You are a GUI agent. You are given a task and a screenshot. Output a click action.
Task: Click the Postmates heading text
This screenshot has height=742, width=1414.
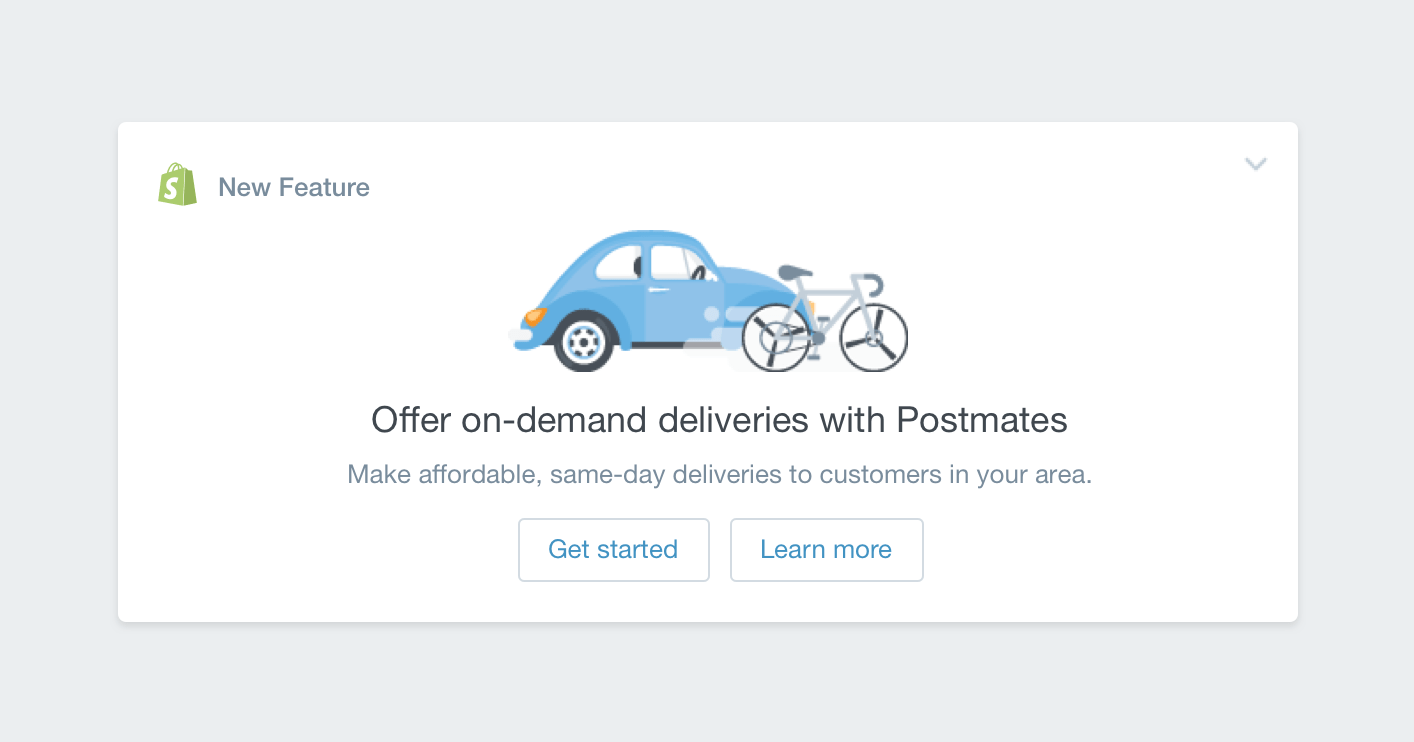coord(719,420)
